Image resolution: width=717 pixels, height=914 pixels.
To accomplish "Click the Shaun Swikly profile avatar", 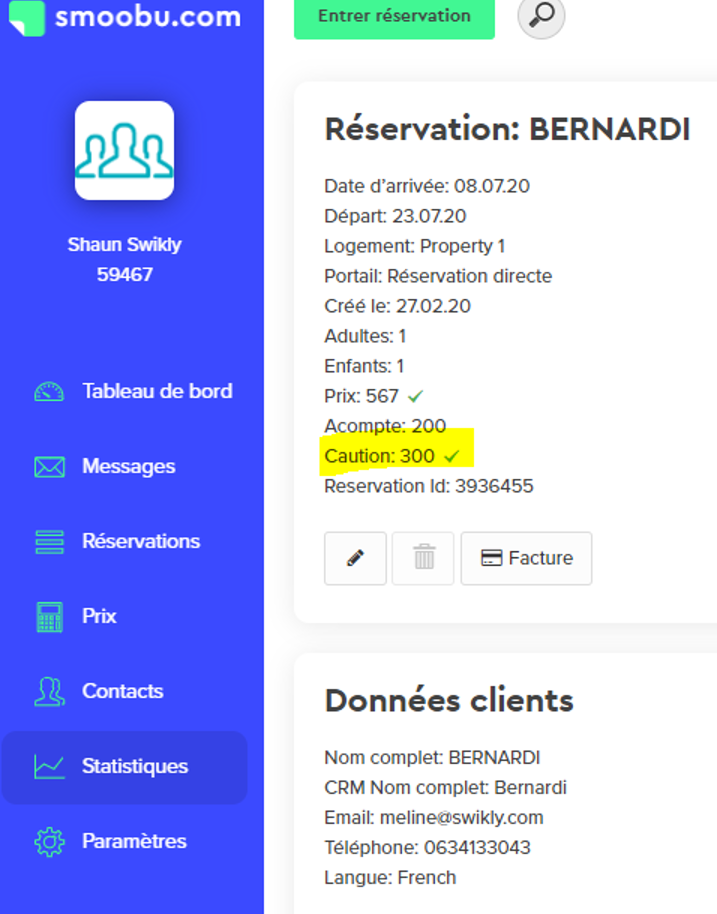I will coord(124,150).
